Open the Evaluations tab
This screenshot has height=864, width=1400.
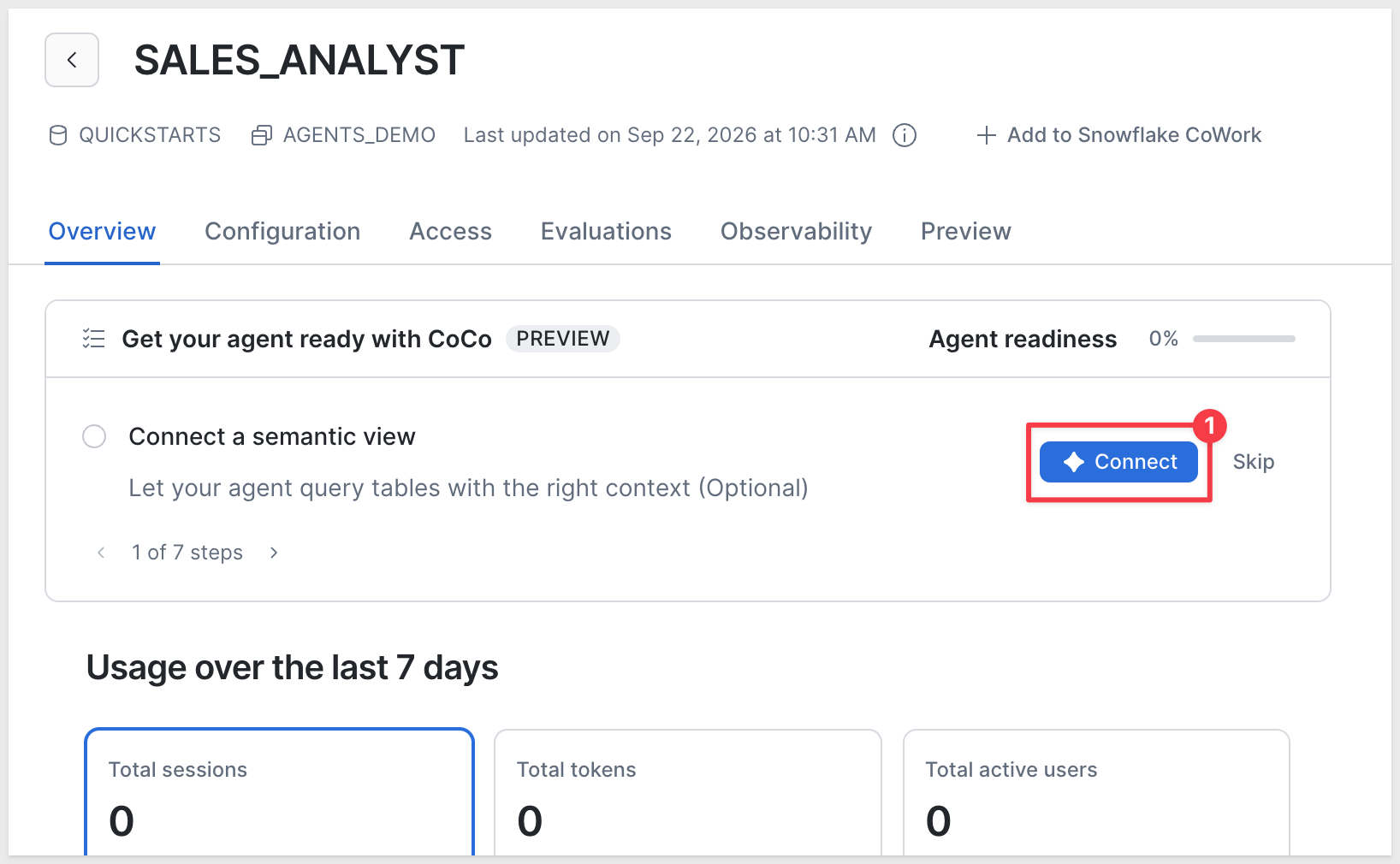(x=606, y=232)
